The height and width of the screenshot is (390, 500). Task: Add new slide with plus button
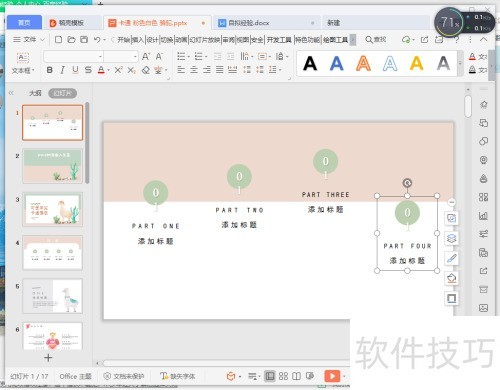pos(48,358)
